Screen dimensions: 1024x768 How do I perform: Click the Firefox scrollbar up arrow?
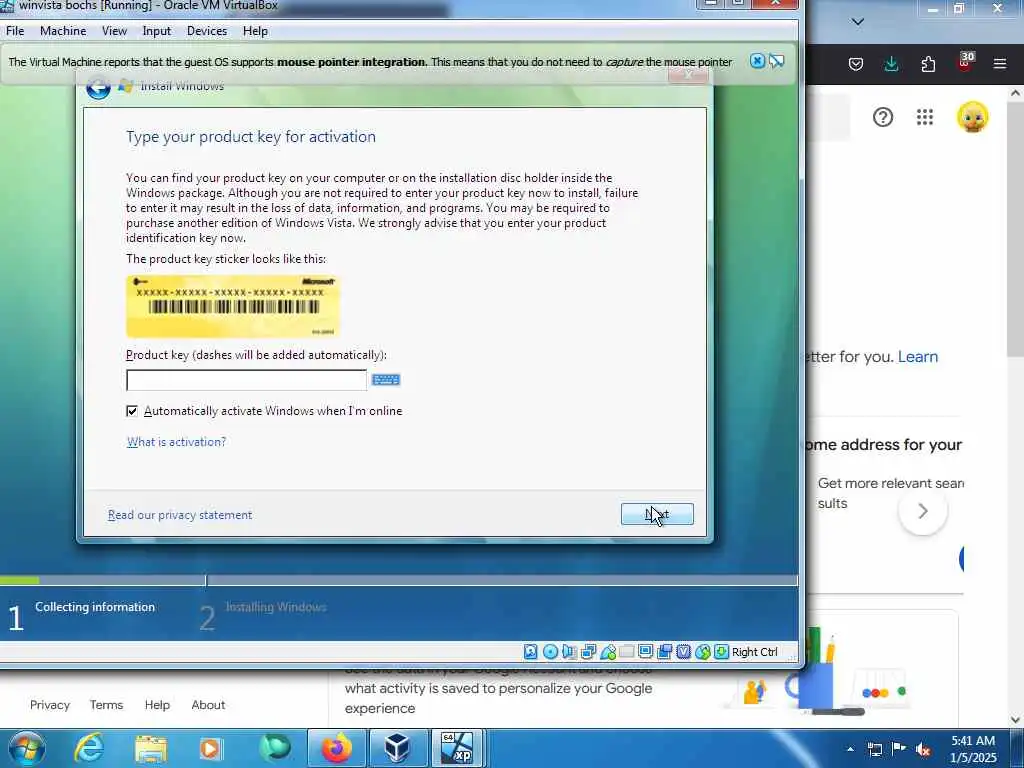[x=1015, y=93]
